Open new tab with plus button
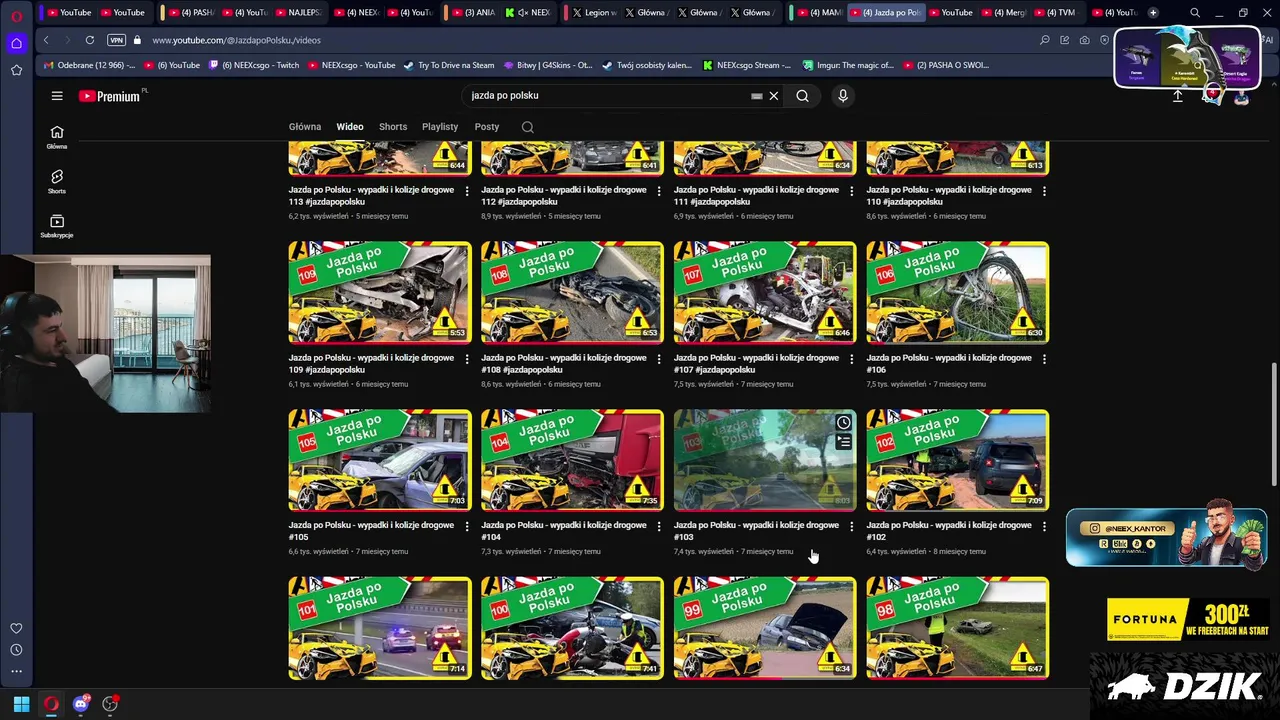This screenshot has height=720, width=1280. click(x=1153, y=12)
